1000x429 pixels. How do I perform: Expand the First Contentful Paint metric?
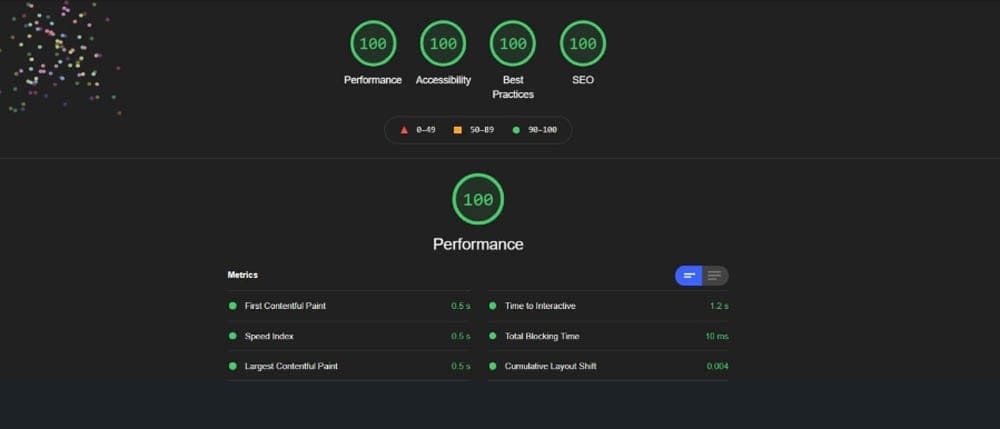click(x=285, y=306)
